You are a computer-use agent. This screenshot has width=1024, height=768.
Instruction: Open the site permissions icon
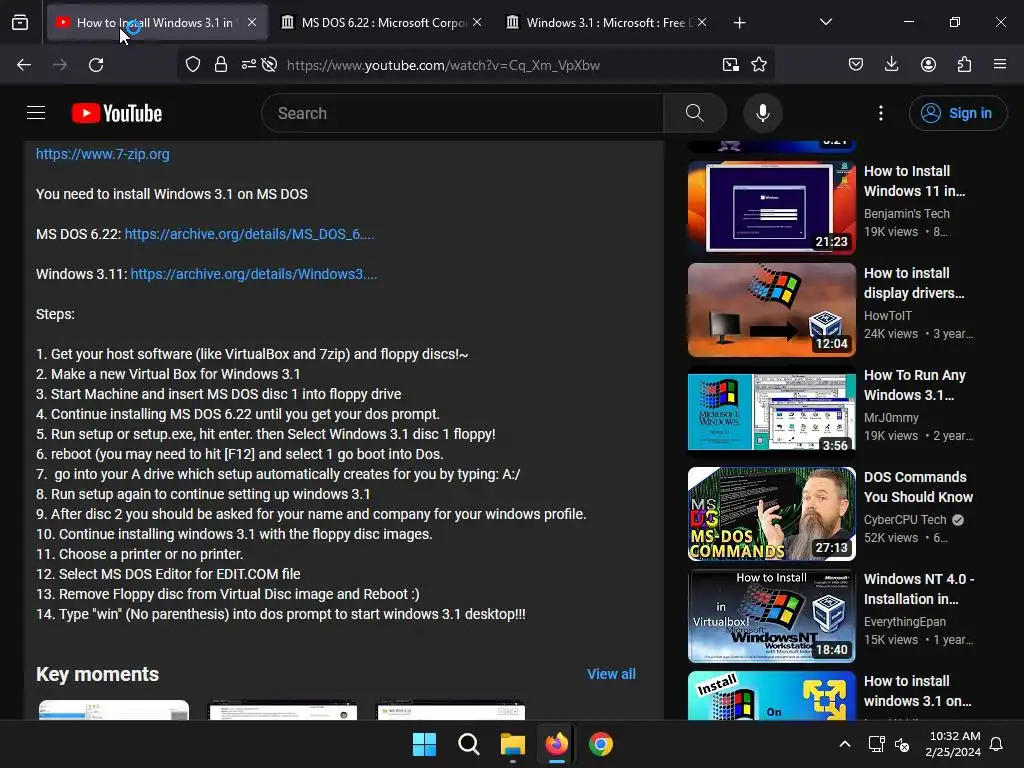248,65
